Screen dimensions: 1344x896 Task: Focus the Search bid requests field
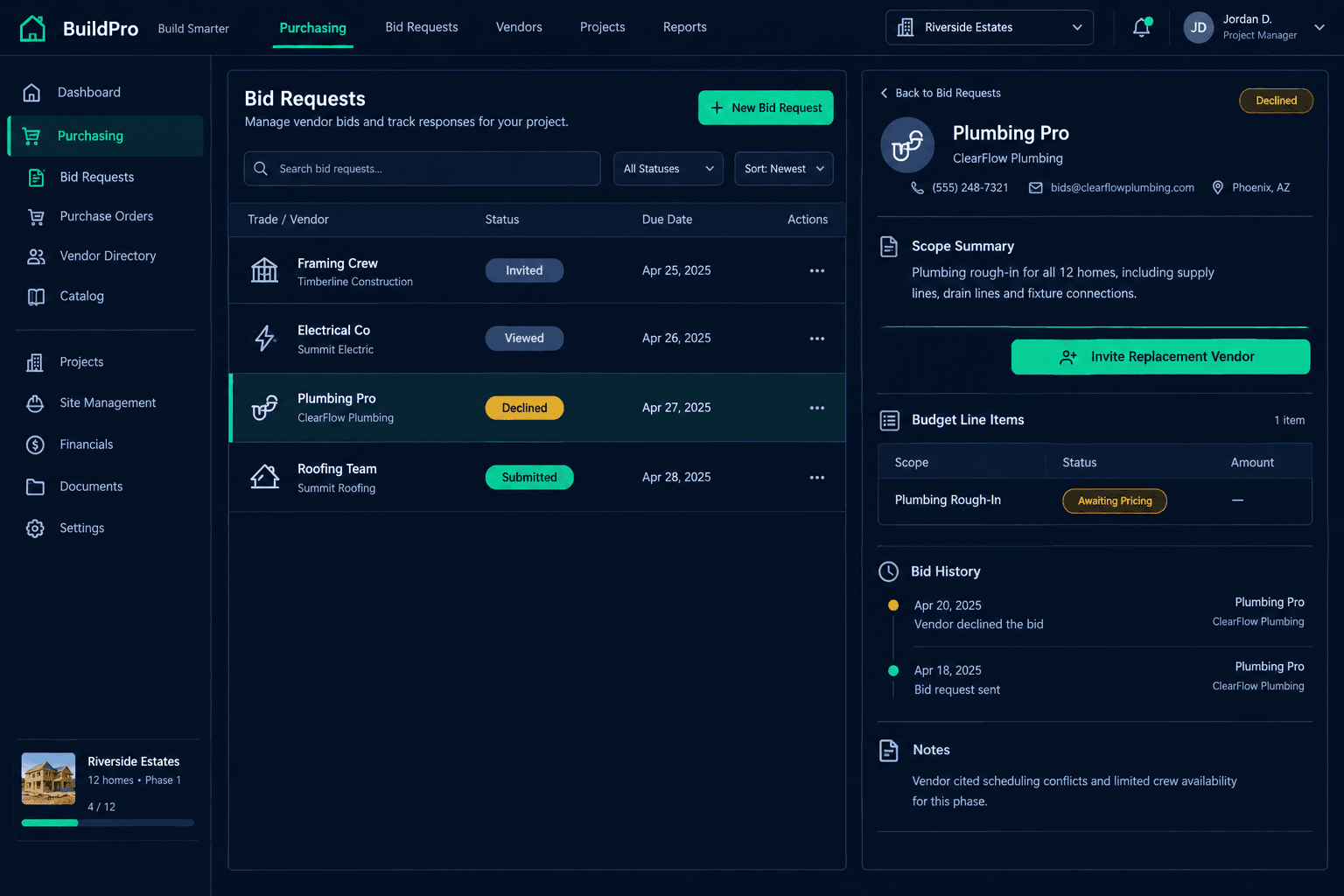422,169
